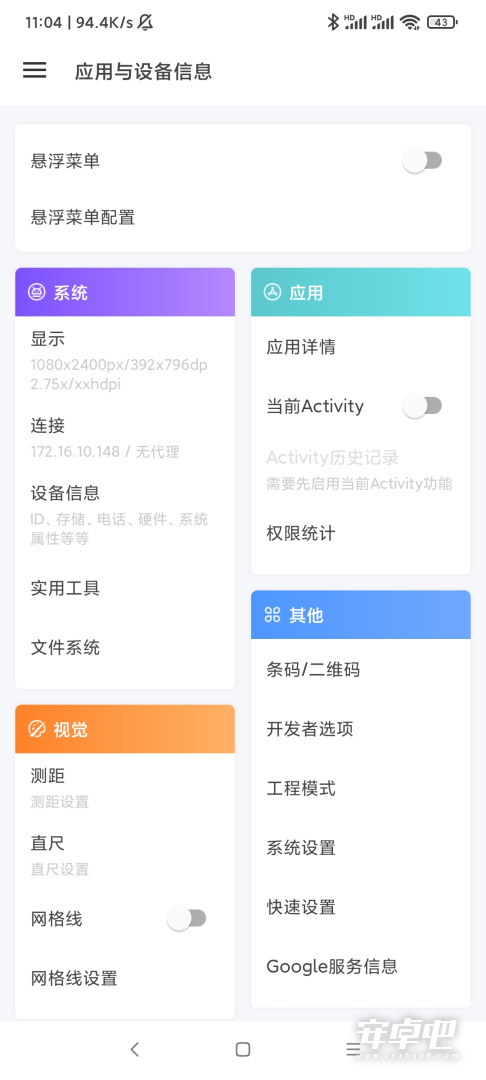Toggle the 网格线 grid lines switch
486x1080 pixels.
[187, 918]
